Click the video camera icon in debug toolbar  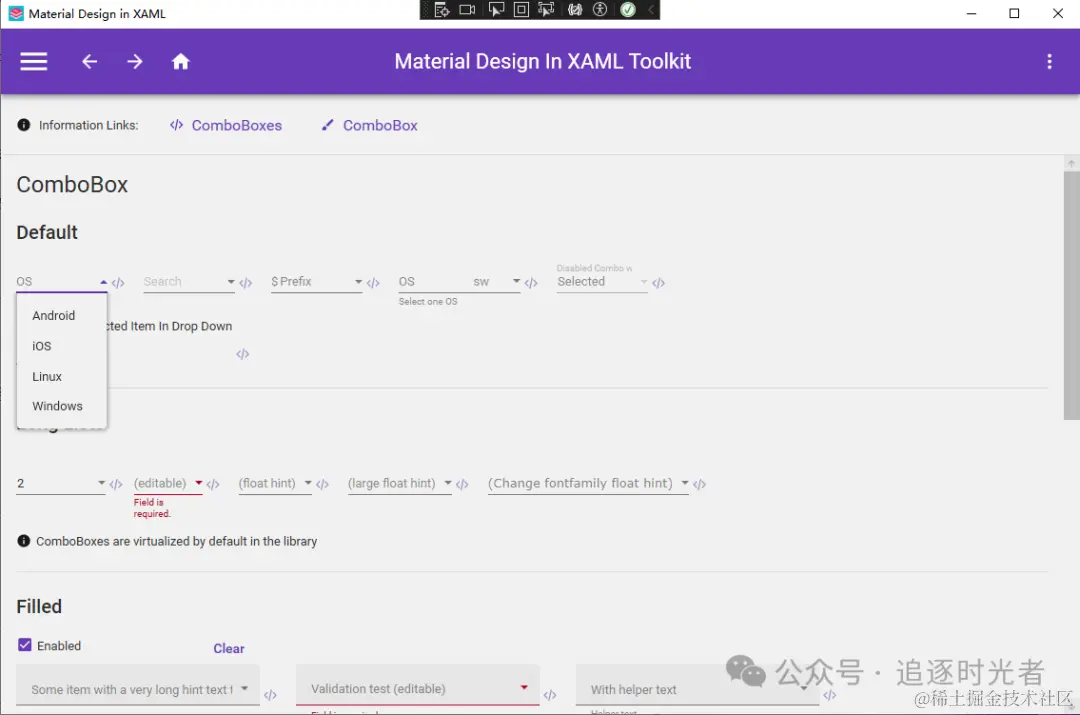[x=467, y=10]
